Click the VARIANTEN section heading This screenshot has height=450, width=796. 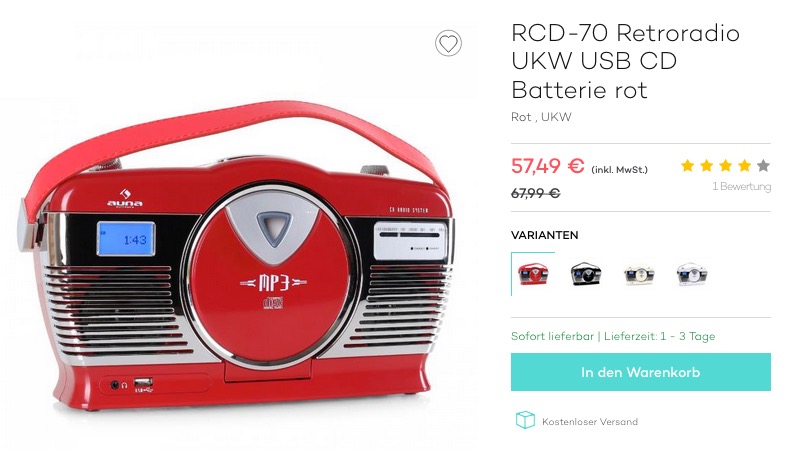[x=545, y=235]
